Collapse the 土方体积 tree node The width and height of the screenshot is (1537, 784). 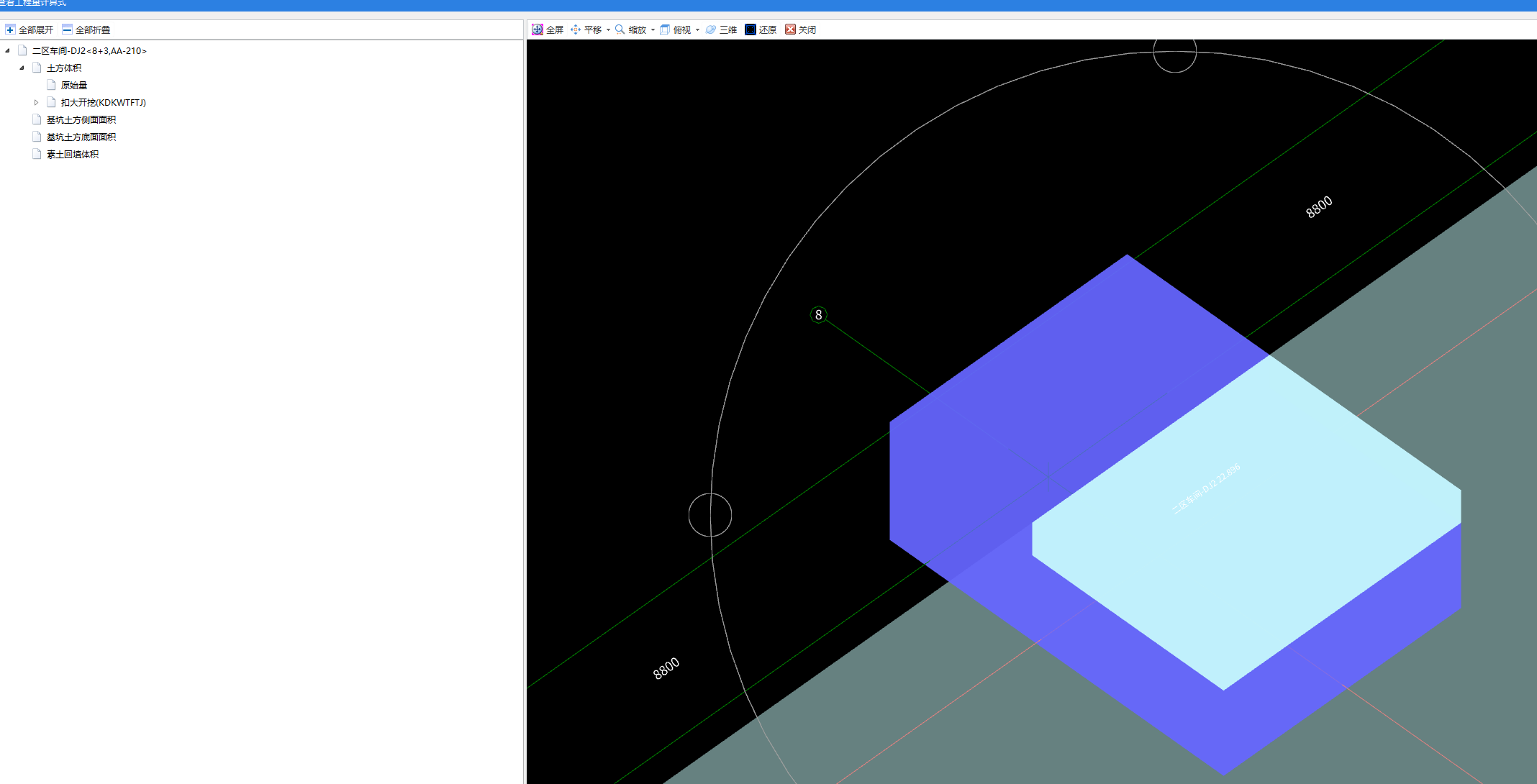22,68
